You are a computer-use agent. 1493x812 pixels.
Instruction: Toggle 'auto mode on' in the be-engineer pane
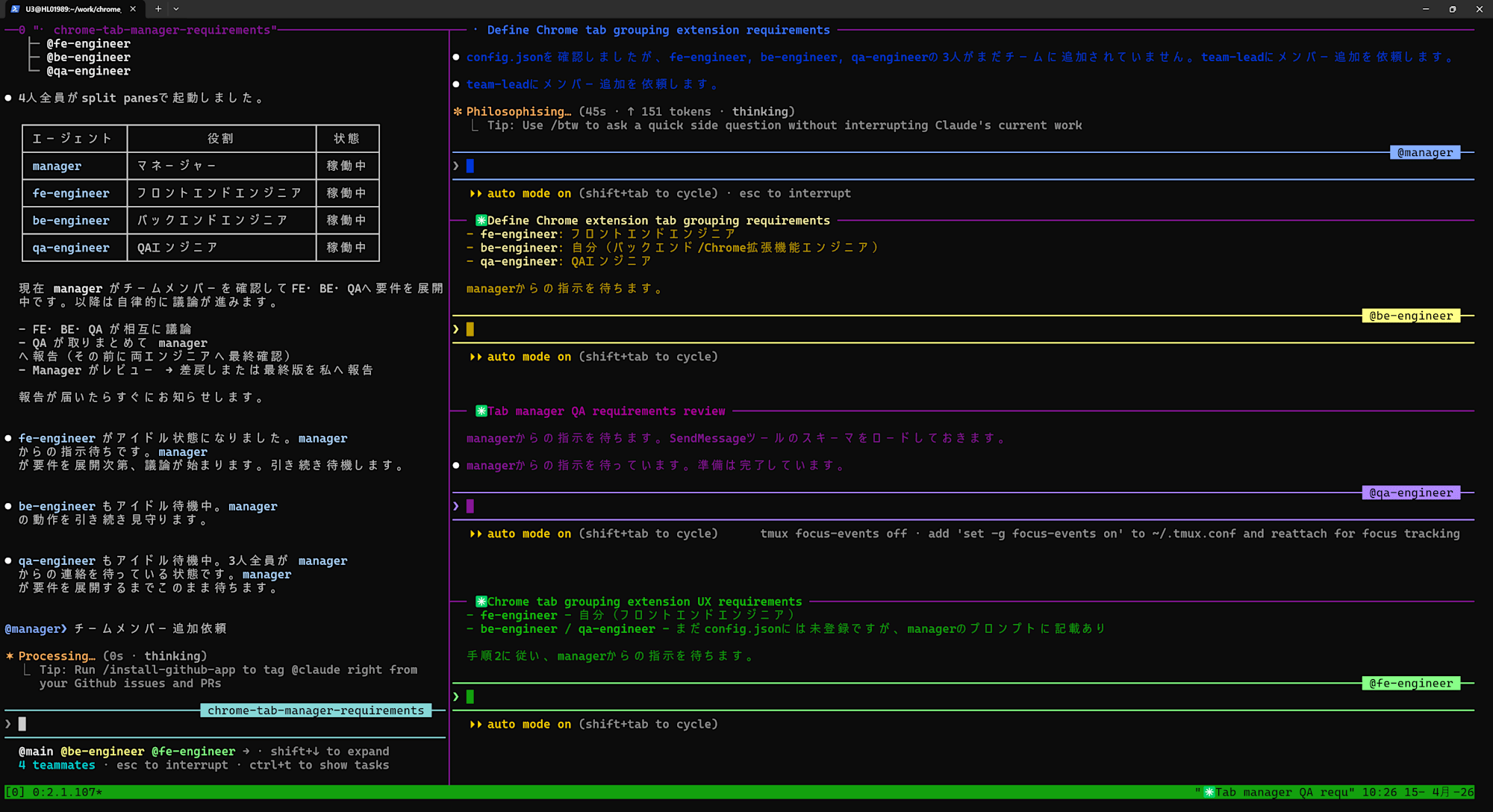(529, 357)
